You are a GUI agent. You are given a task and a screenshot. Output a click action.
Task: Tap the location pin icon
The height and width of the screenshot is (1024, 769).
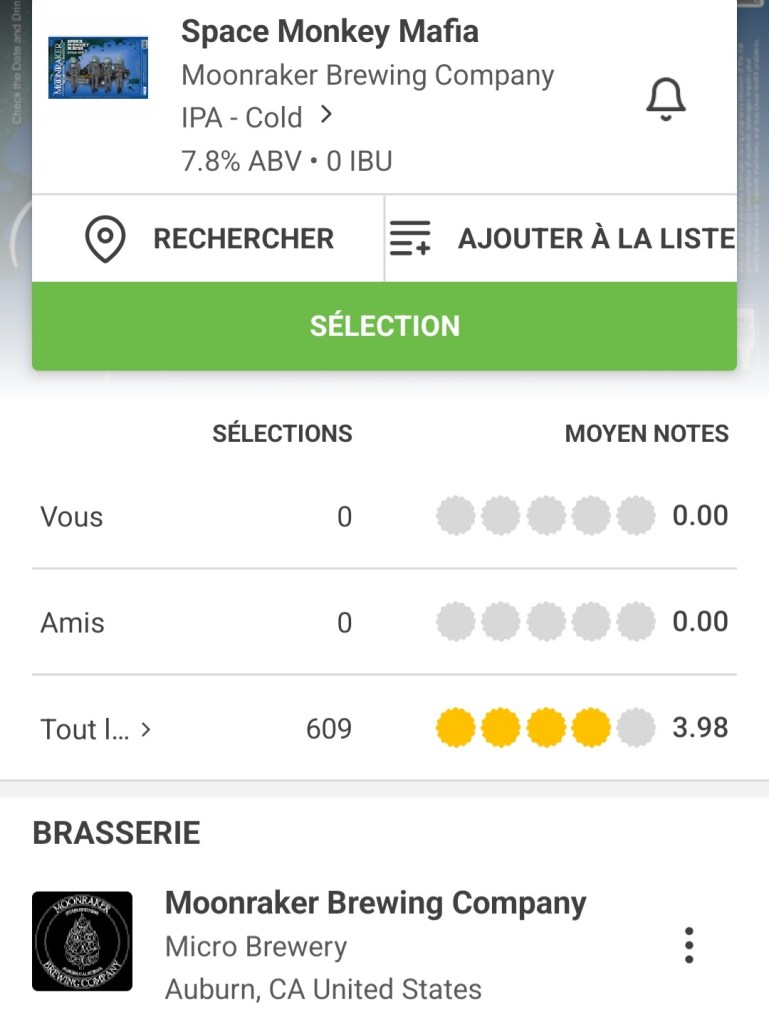[105, 239]
